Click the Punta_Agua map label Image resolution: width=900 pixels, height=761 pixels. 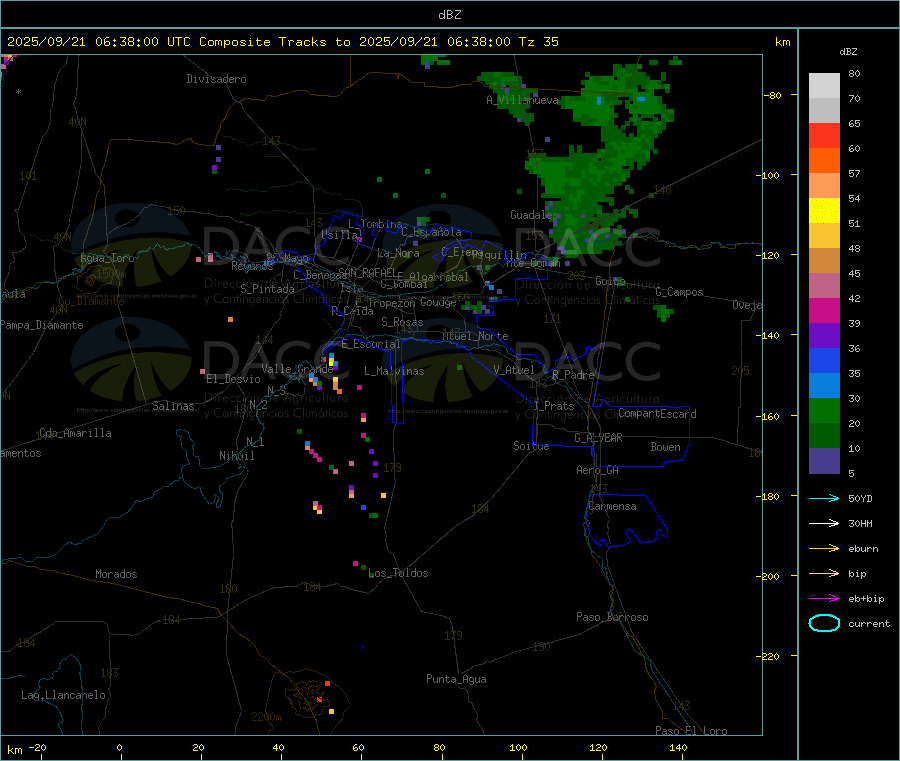(456, 679)
